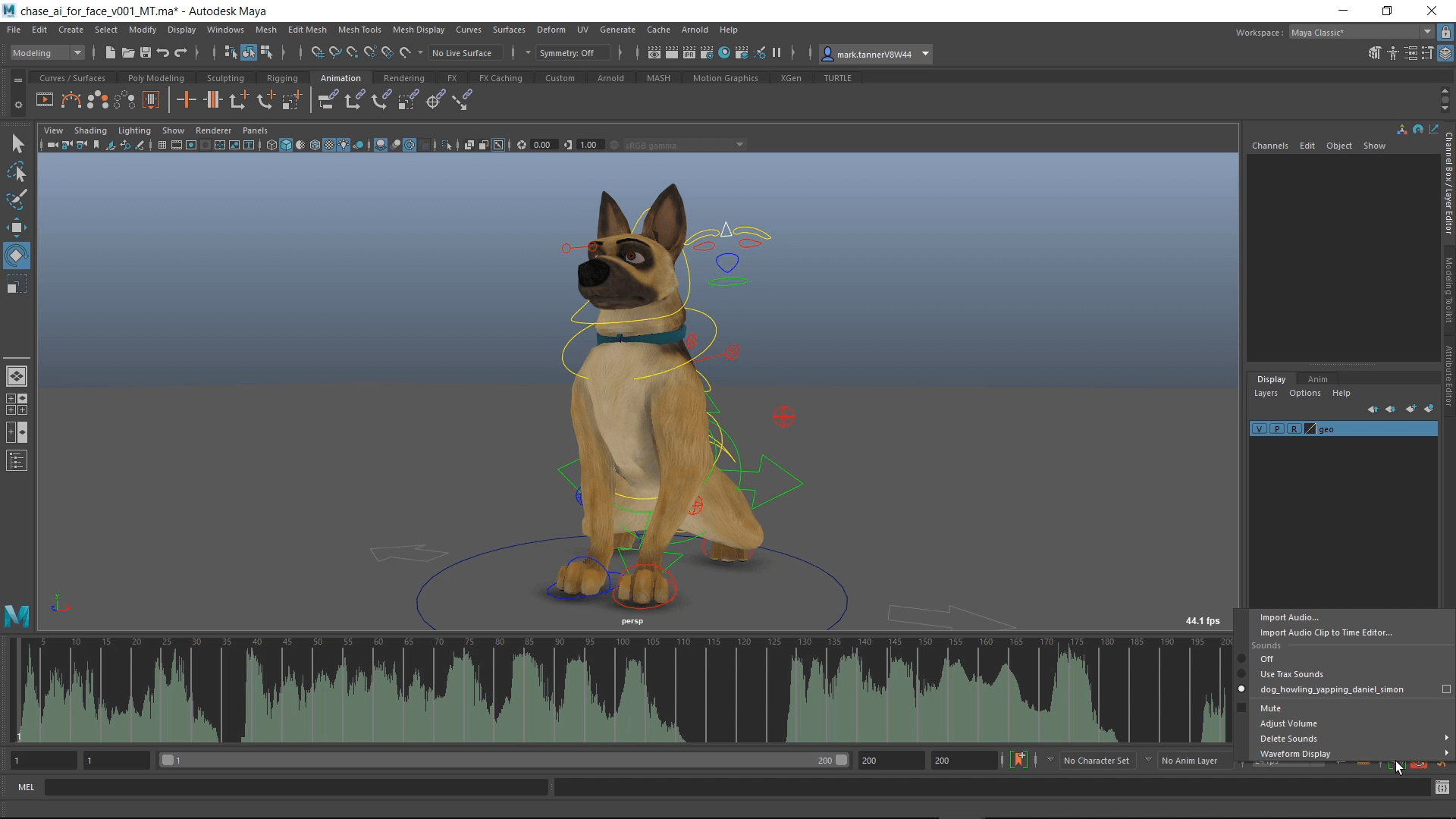Activate the Move tool
This screenshot has height=819, width=1456.
[17, 227]
